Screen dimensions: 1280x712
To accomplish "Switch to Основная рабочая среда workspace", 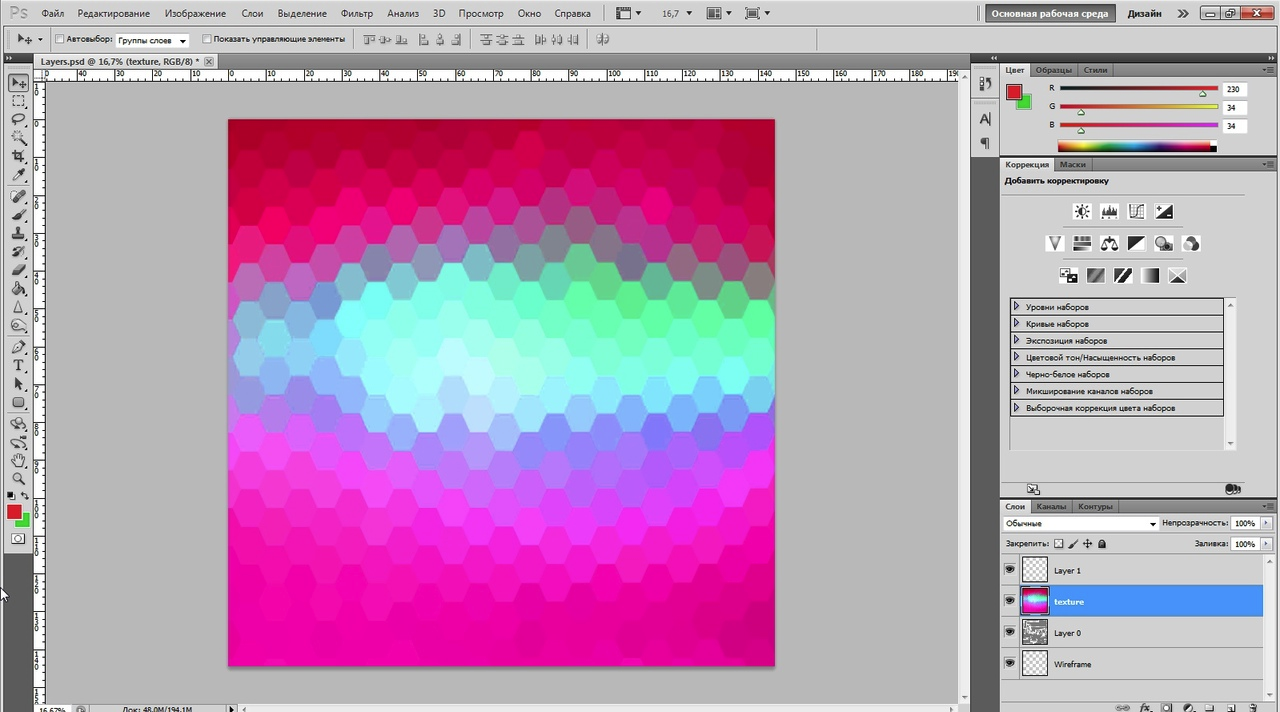I will (1049, 14).
